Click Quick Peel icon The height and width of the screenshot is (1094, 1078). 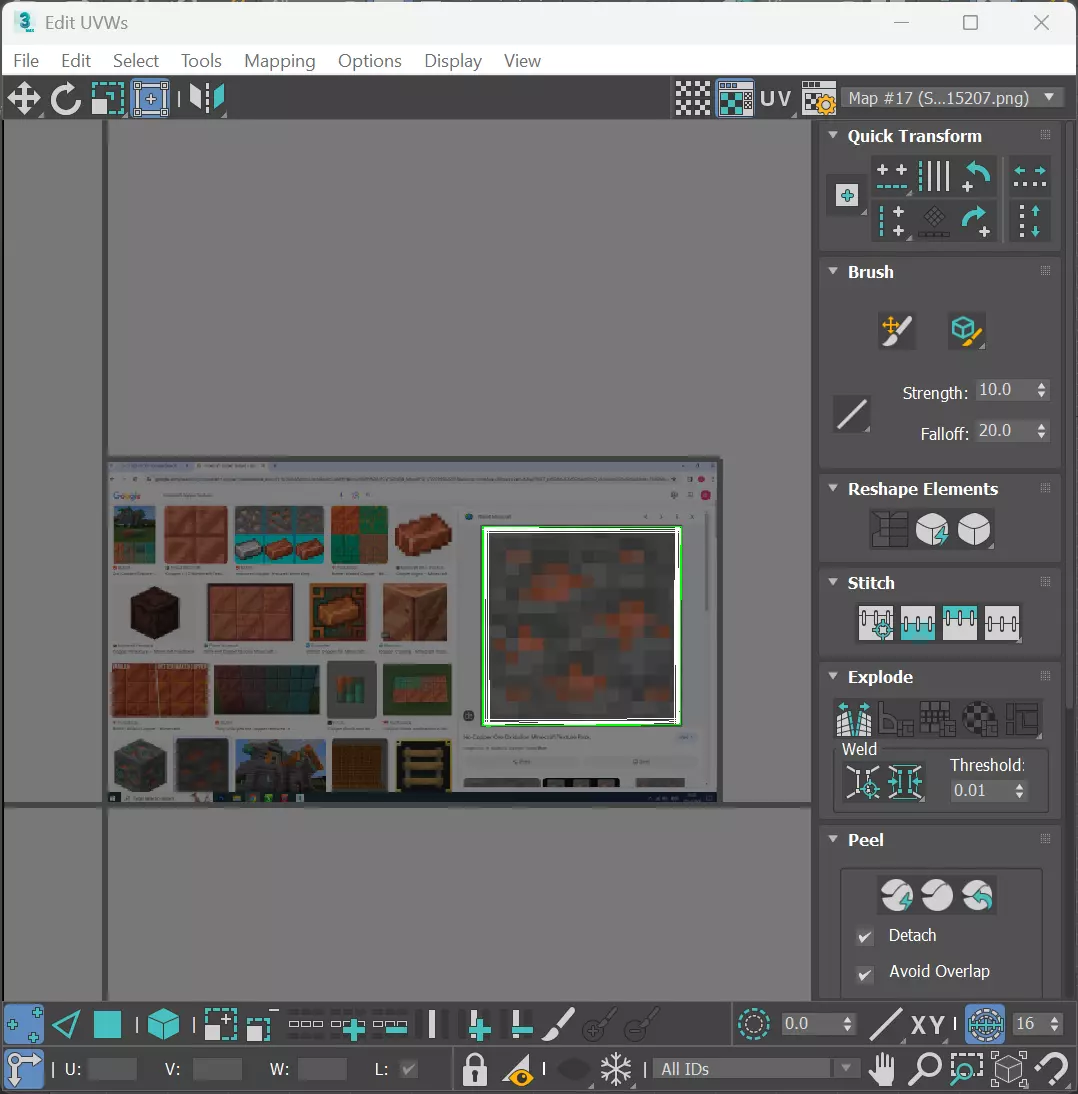coord(897,895)
